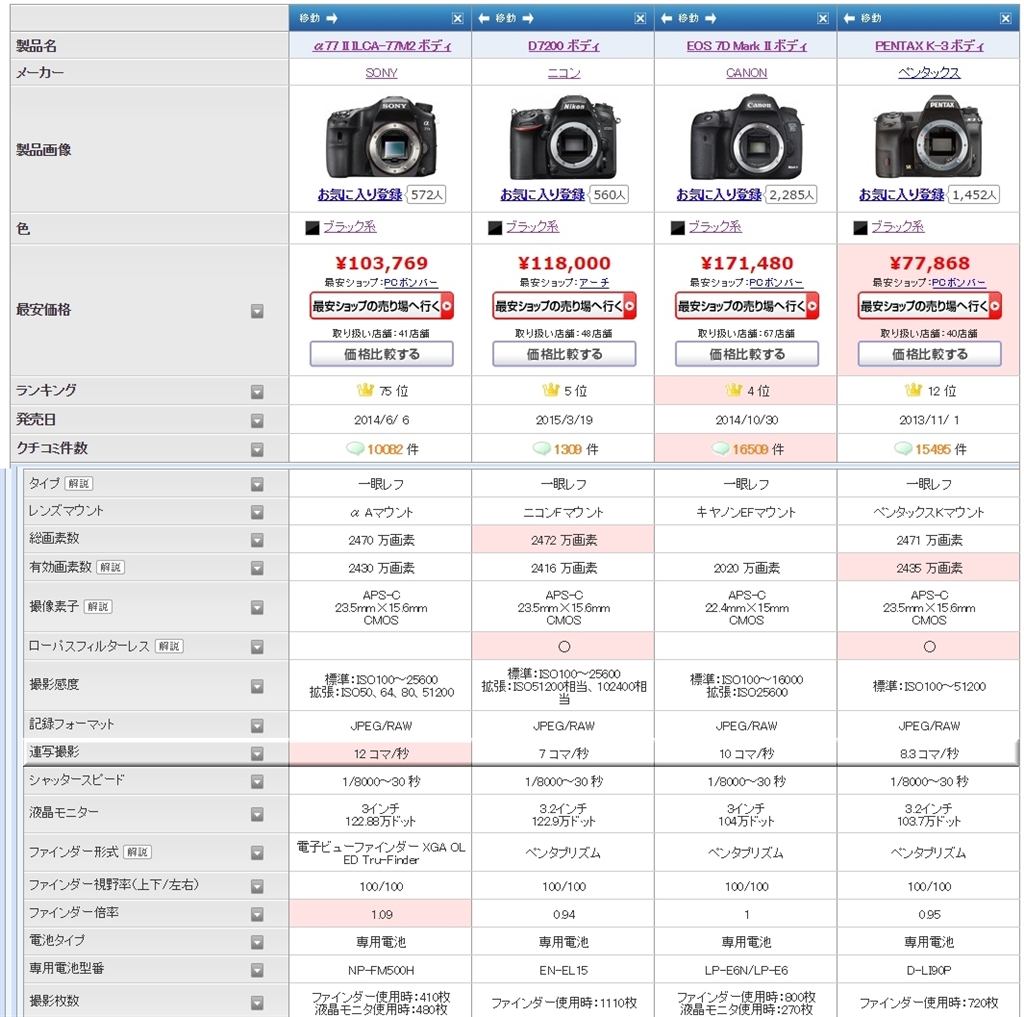The width and height of the screenshot is (1024, 1017).
Task: Move α77 II column right with arrow
Action: 332,18
